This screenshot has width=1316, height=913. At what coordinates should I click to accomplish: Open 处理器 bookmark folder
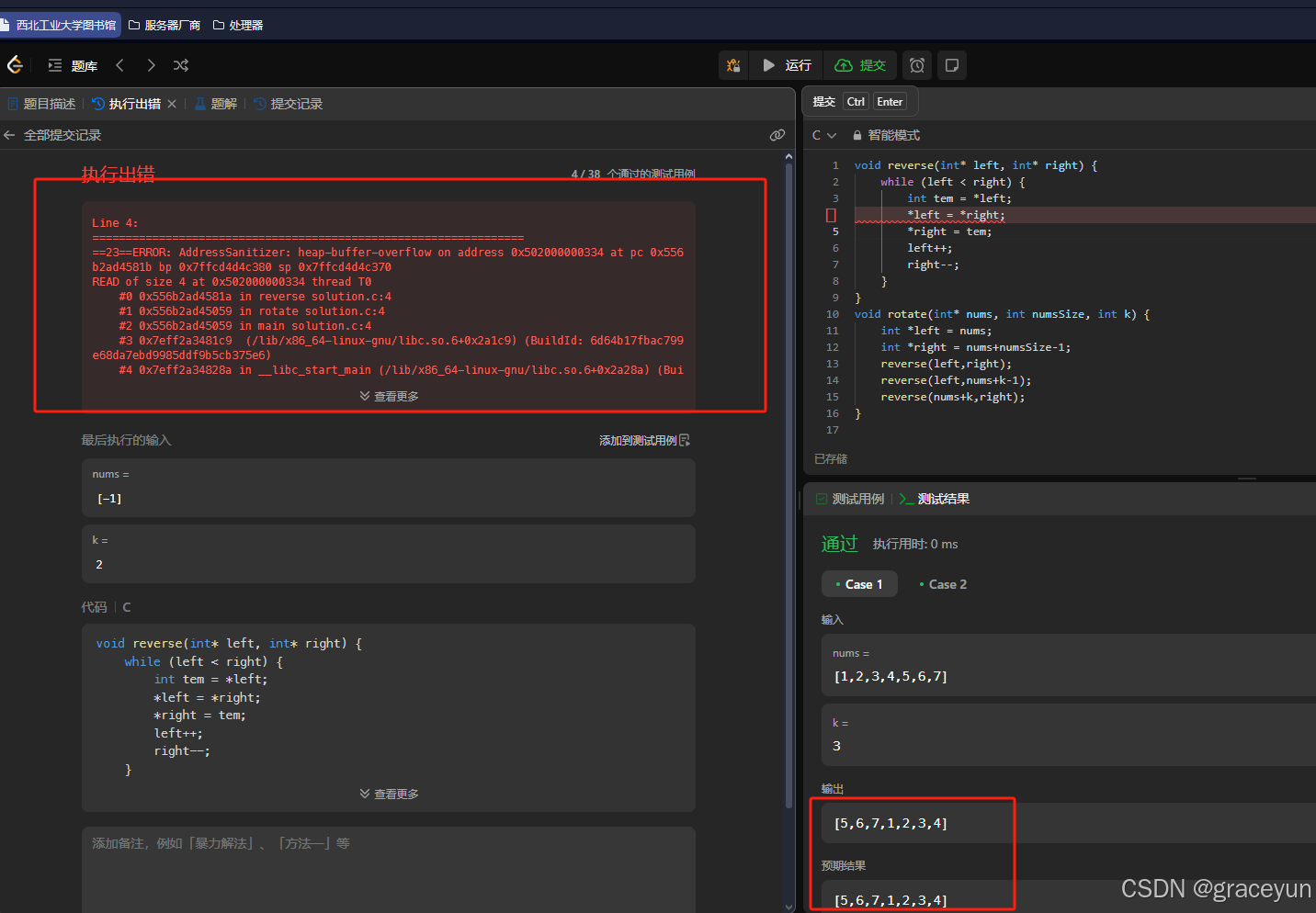238,25
